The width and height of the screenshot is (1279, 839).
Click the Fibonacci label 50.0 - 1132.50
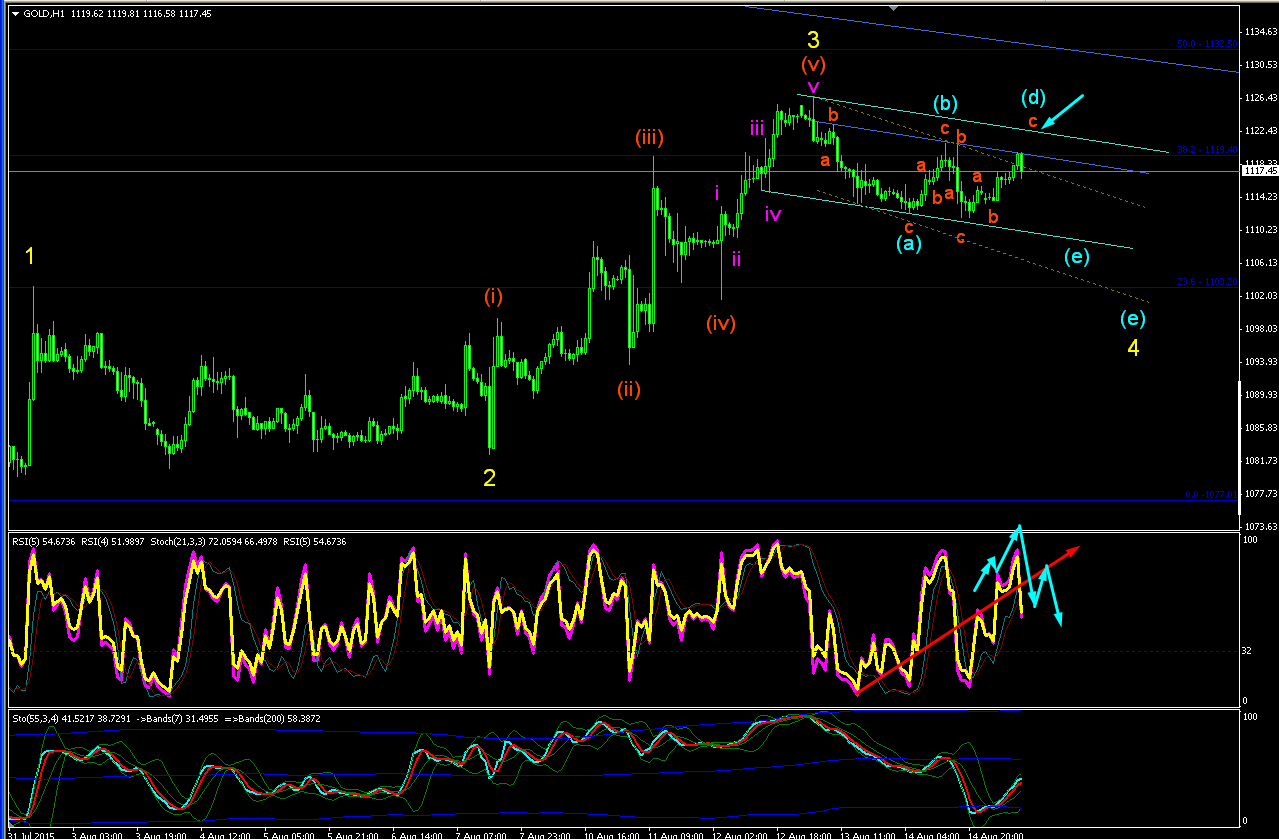tap(1207, 44)
